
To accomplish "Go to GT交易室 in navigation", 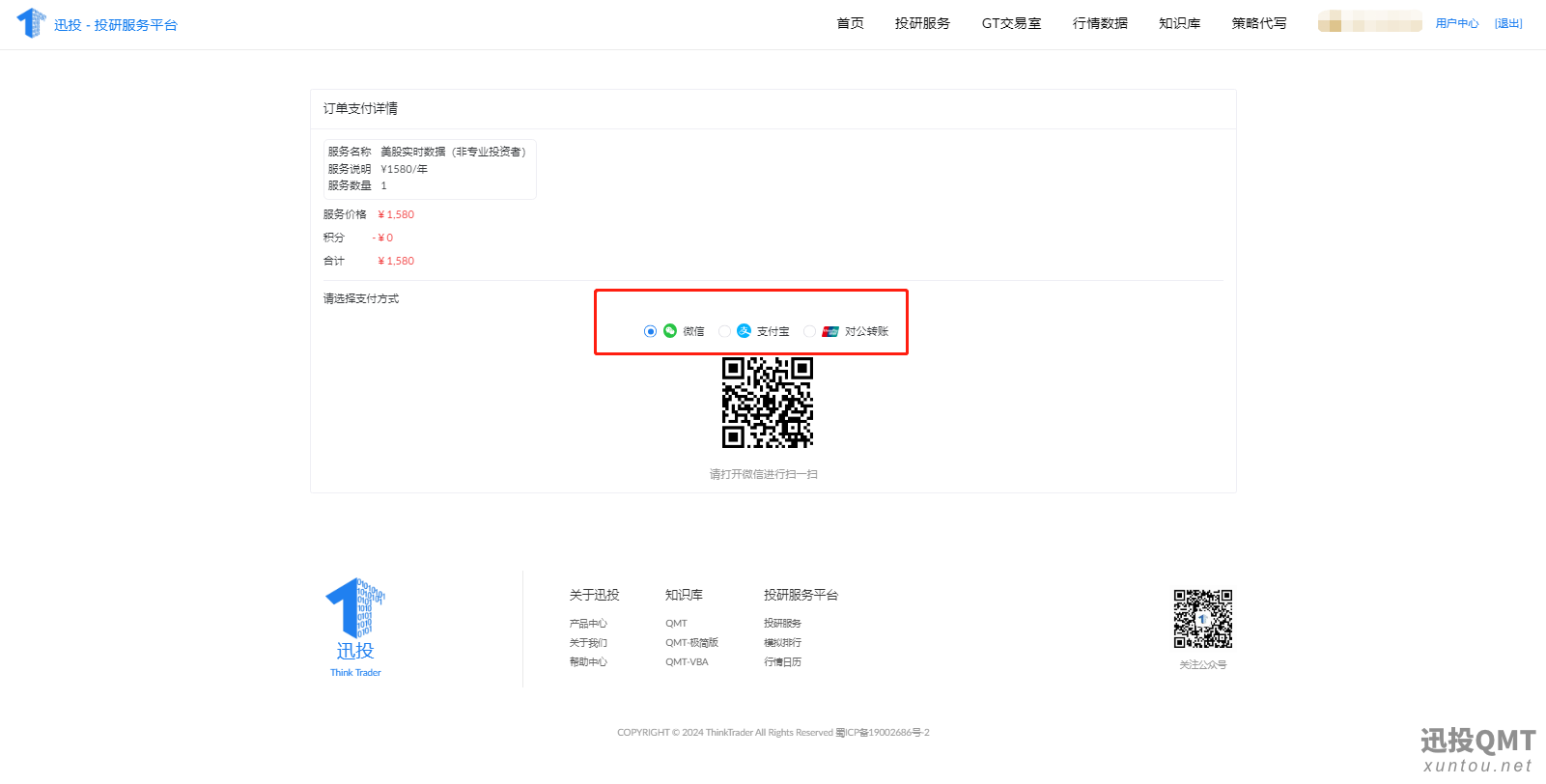I will pos(1011,23).
